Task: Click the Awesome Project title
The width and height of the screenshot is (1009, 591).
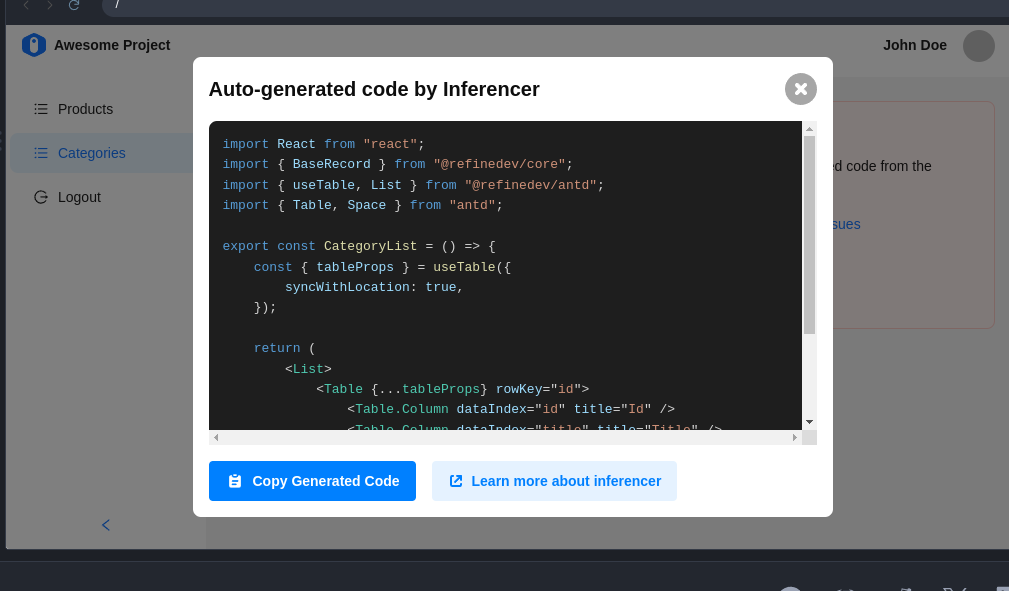Action: [x=112, y=45]
